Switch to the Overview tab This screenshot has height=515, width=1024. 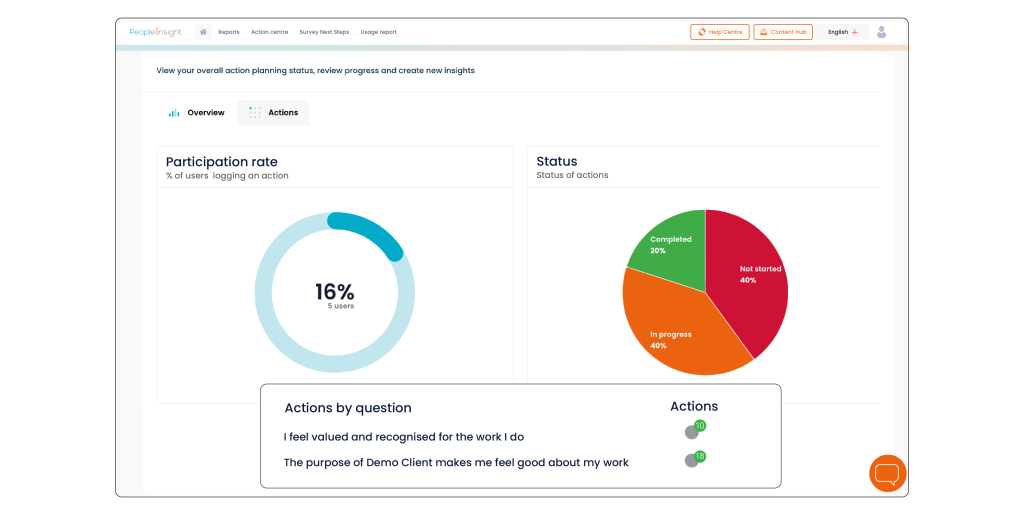click(x=197, y=113)
